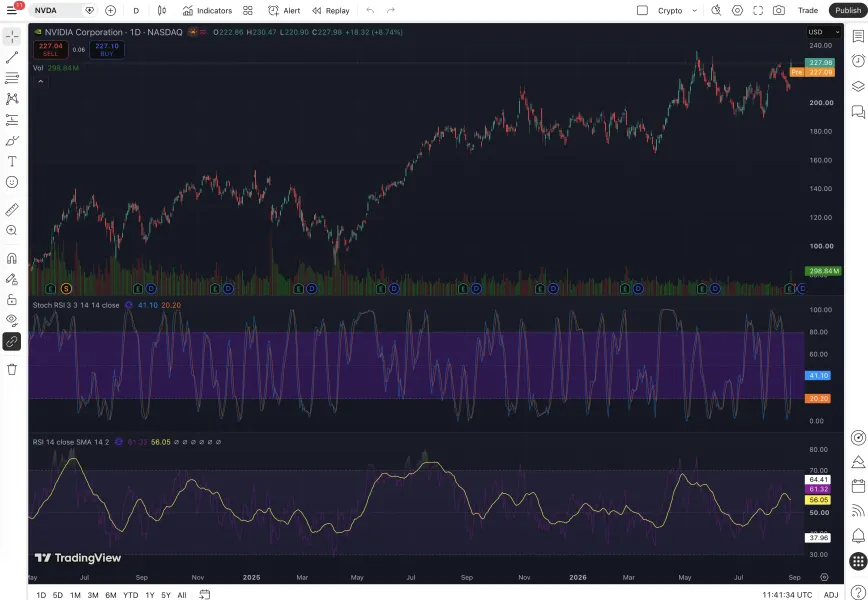The height and width of the screenshot is (600, 868).
Task: Select the 1Y time range
Action: pos(149,595)
